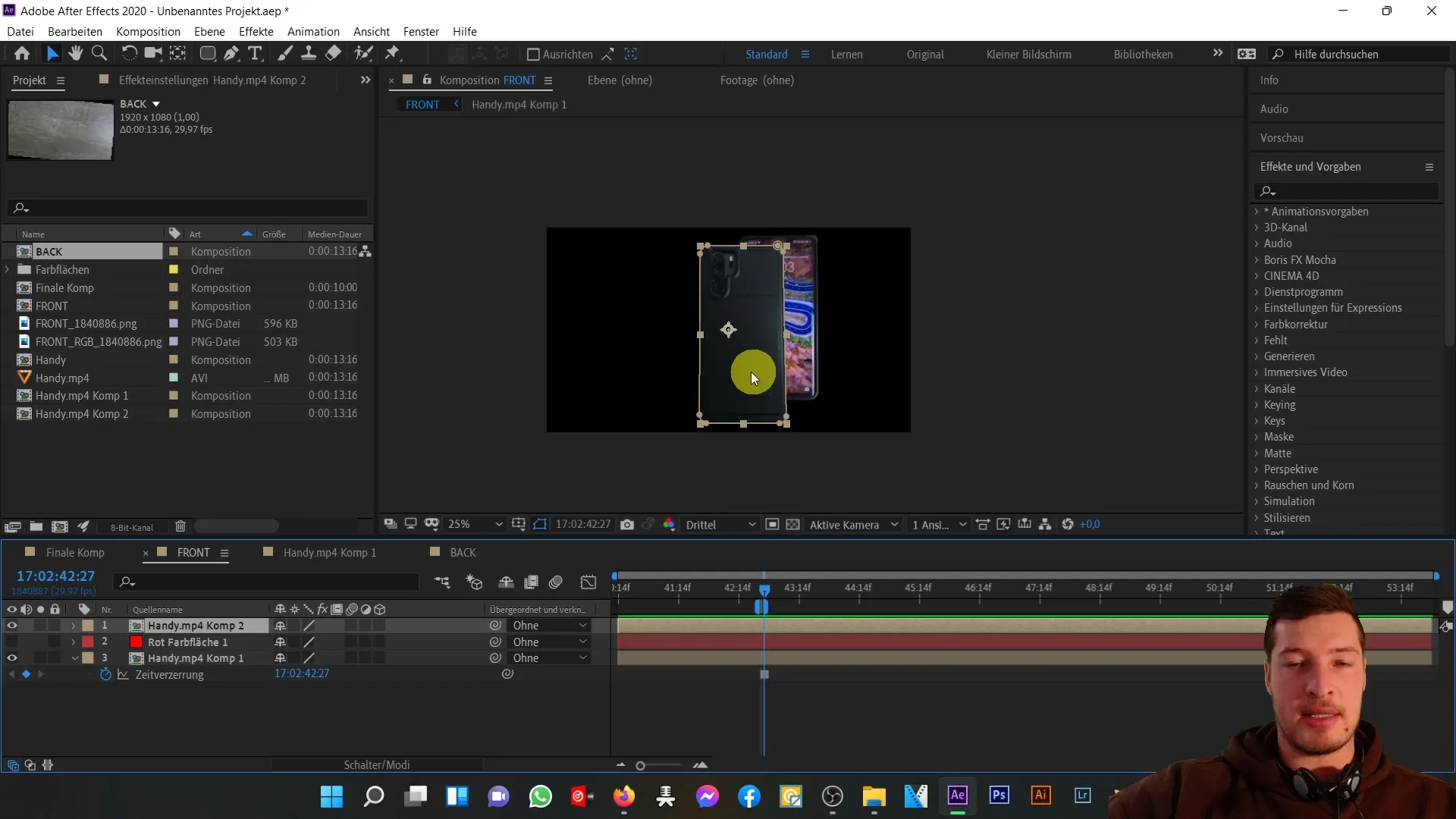Viewport: 1456px width, 819px height.
Task: Click the Zoom tool icon
Action: pyautogui.click(x=98, y=54)
